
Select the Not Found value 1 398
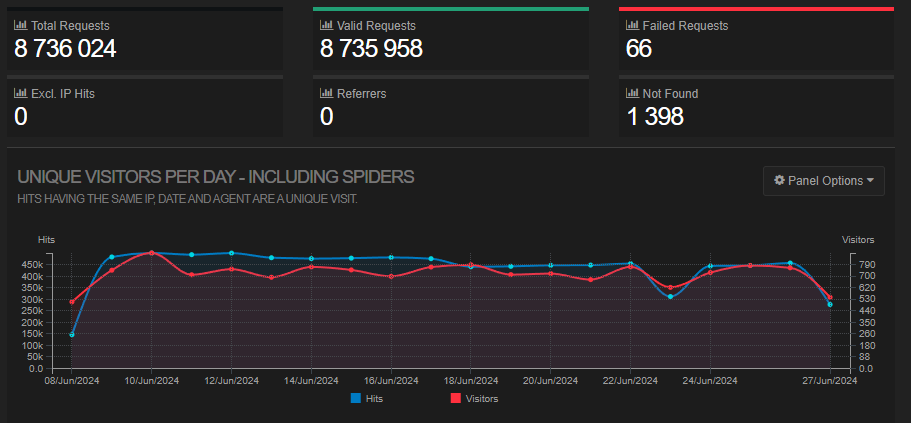(x=655, y=117)
